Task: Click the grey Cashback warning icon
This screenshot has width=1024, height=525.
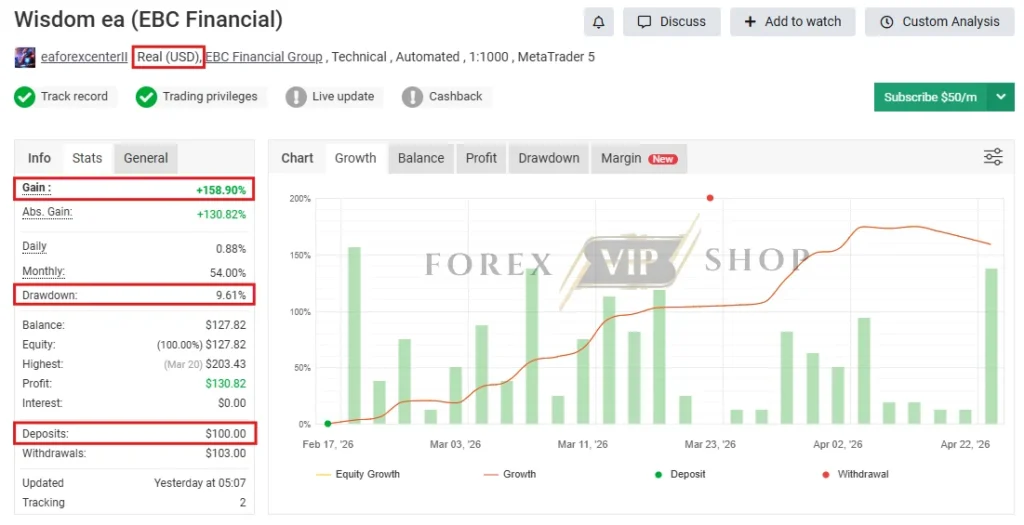Action: coord(412,97)
